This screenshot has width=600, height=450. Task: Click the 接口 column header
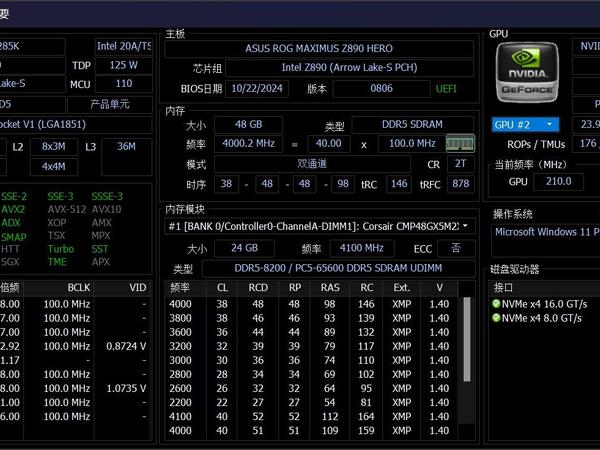click(x=545, y=288)
